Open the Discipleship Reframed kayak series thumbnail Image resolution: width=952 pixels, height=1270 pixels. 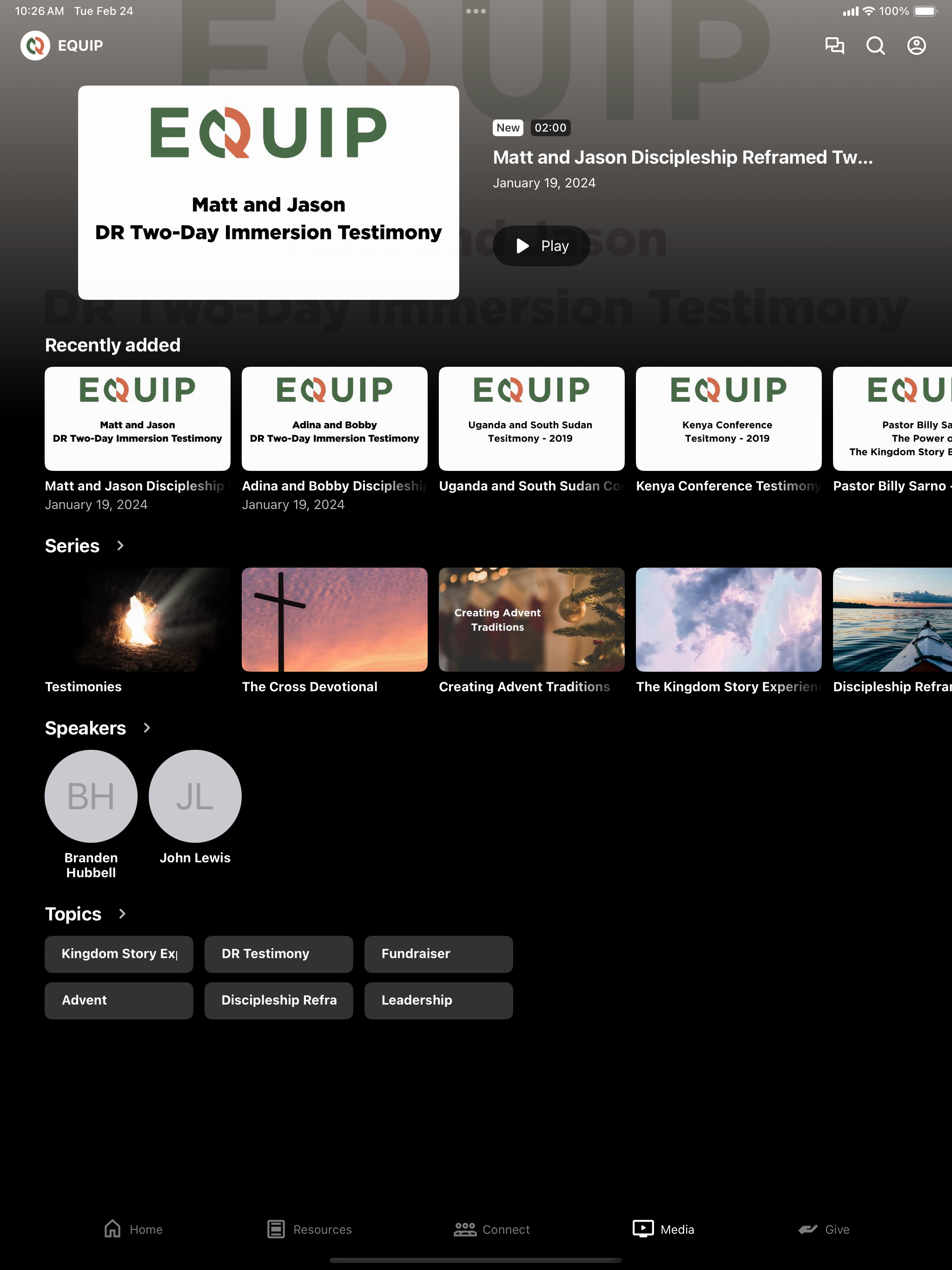(x=892, y=620)
